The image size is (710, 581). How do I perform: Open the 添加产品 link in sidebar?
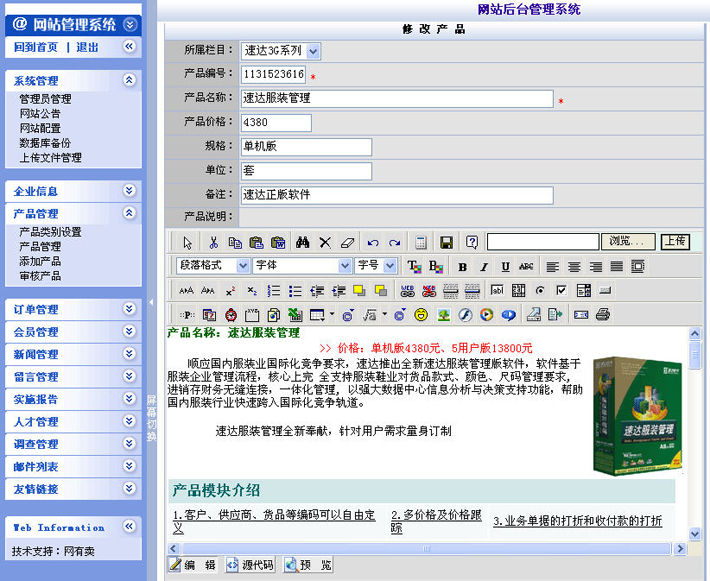coord(40,261)
